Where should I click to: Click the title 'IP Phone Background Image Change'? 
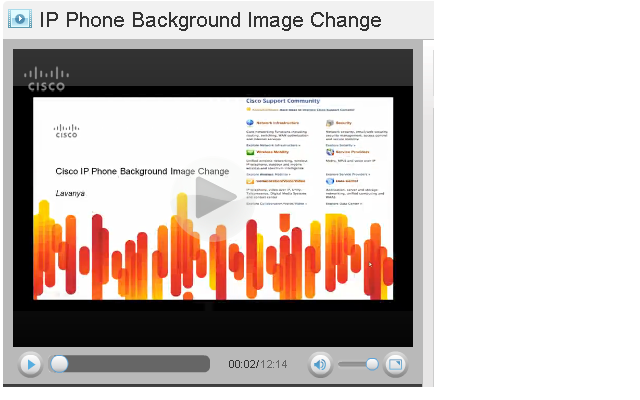(x=210, y=20)
